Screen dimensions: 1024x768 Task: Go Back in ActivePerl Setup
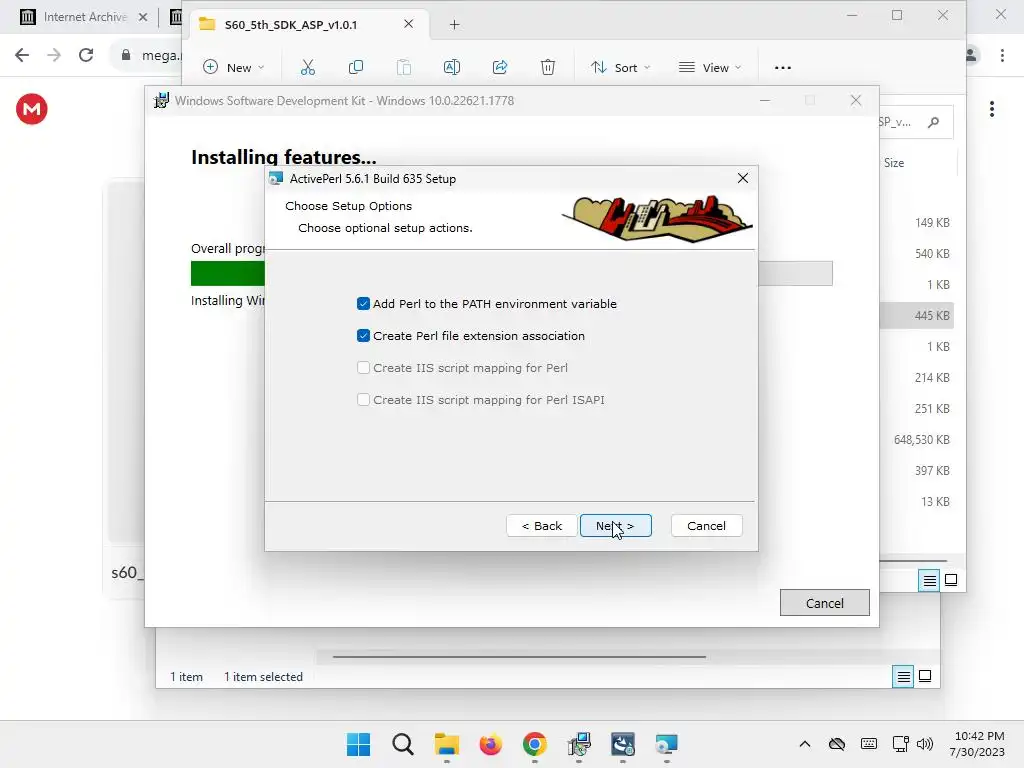(541, 526)
